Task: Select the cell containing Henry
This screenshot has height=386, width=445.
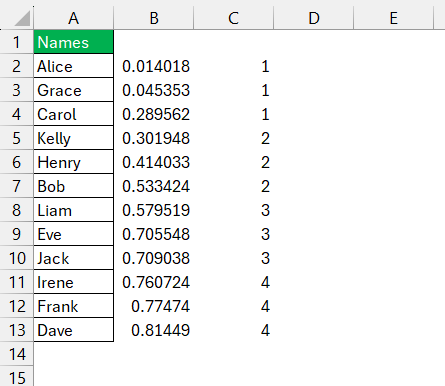Action: pyautogui.click(x=74, y=162)
